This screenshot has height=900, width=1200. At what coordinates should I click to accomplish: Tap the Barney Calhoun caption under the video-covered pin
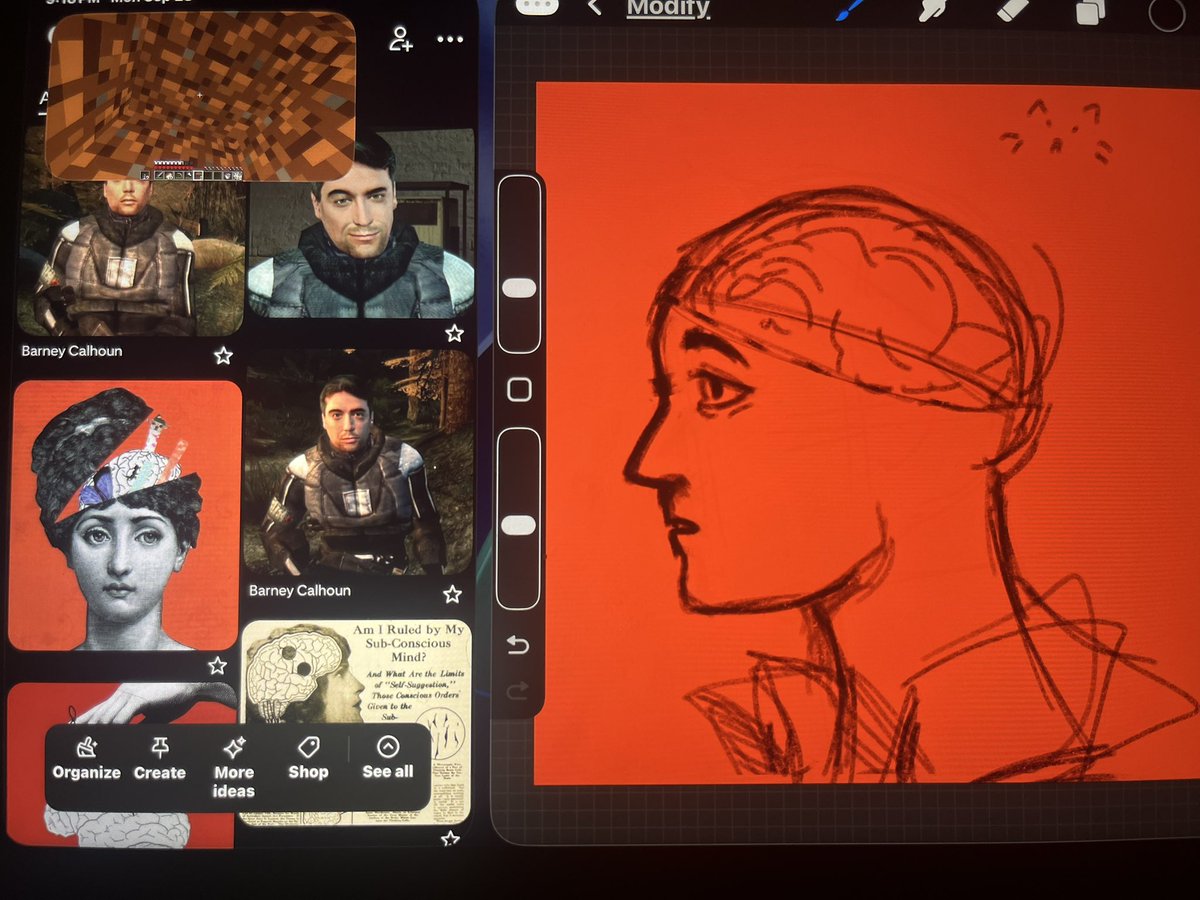click(x=72, y=352)
